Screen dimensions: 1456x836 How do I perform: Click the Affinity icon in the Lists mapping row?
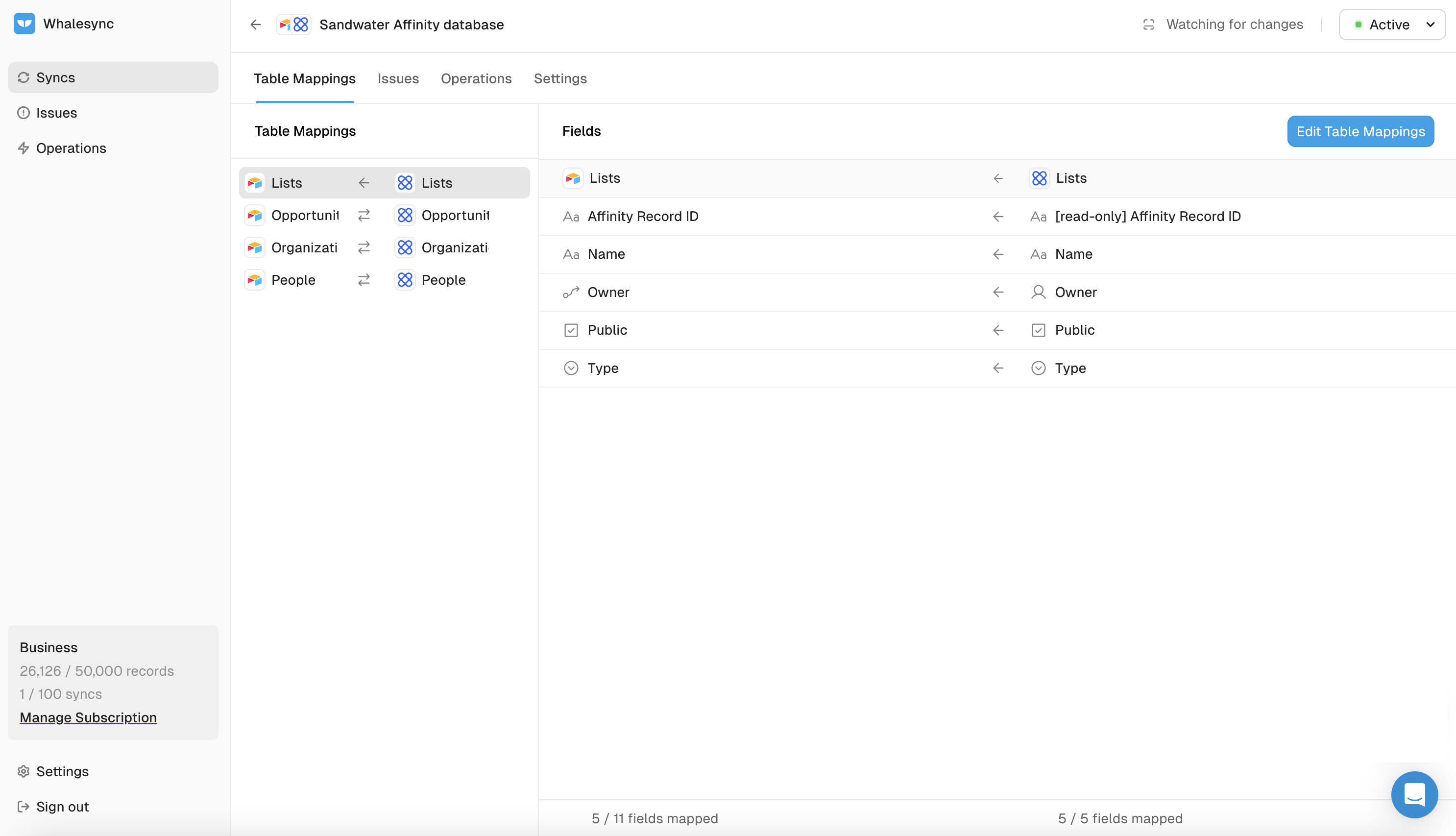(x=405, y=183)
